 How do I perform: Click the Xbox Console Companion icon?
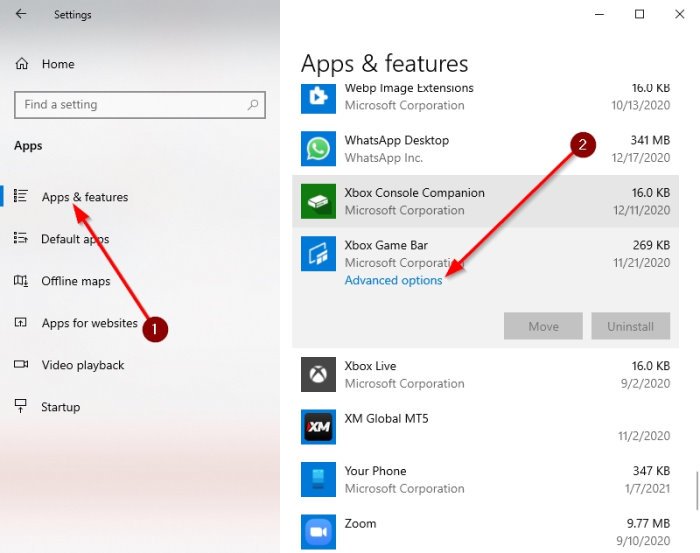click(x=318, y=201)
